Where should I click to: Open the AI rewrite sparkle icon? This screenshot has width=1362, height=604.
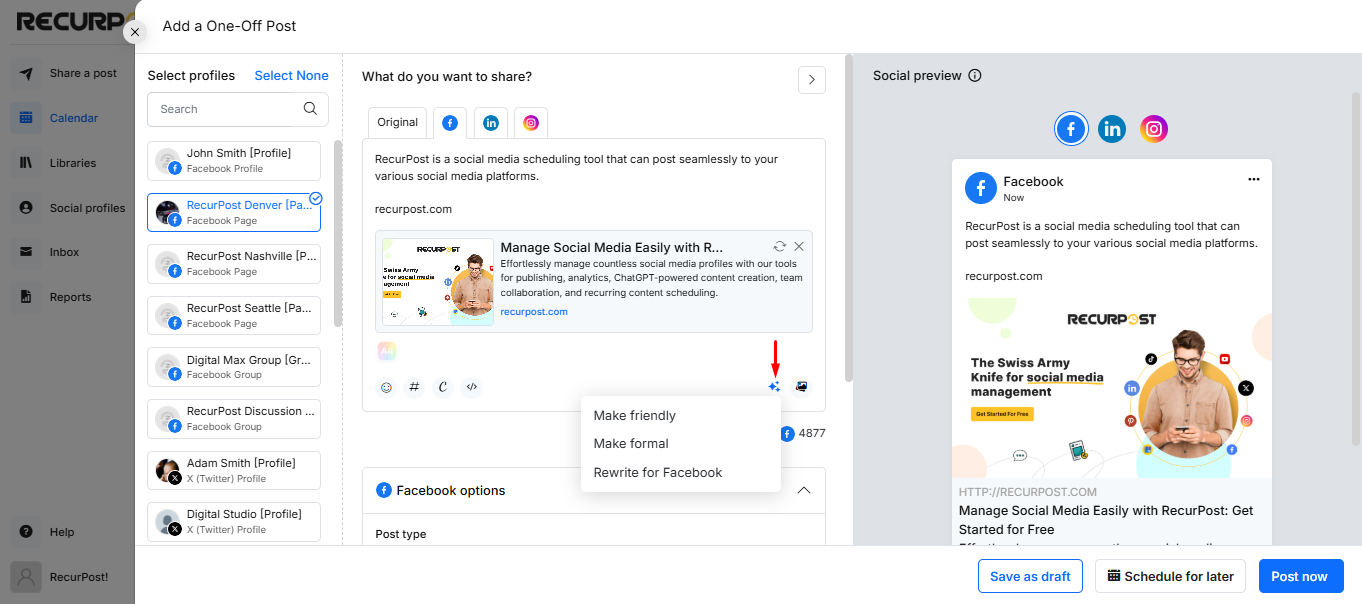tap(774, 387)
